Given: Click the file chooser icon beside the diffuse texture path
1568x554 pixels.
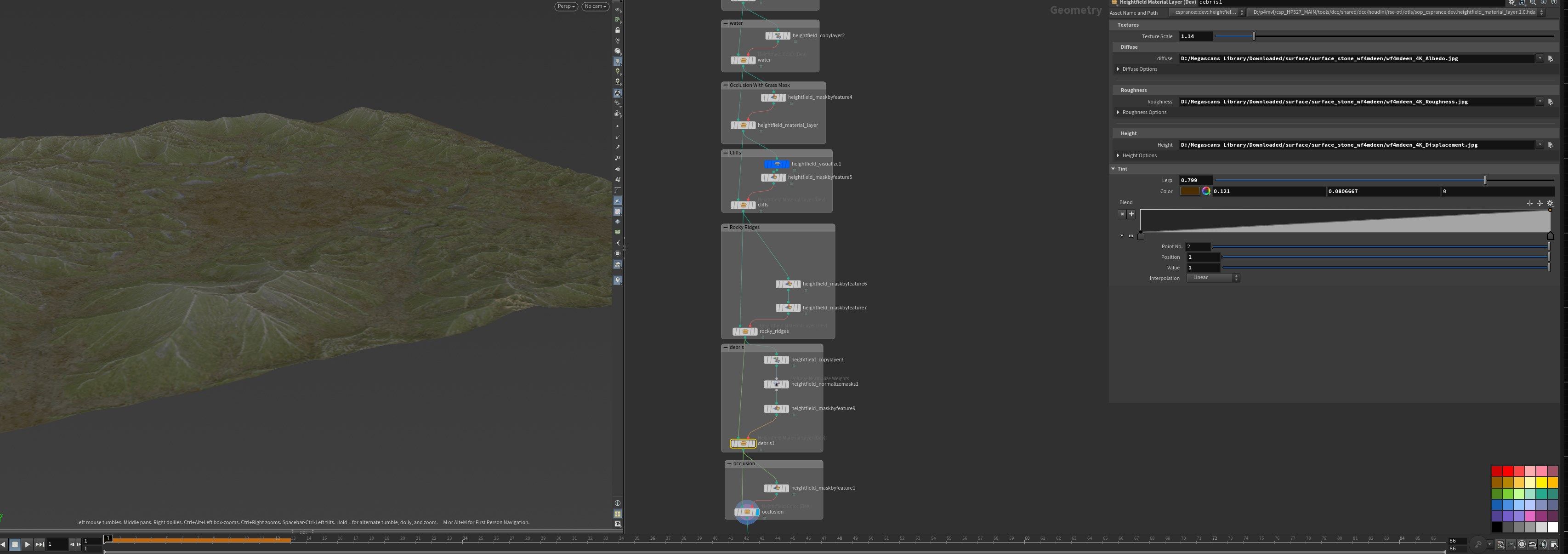Looking at the screenshot, I should coord(1550,58).
